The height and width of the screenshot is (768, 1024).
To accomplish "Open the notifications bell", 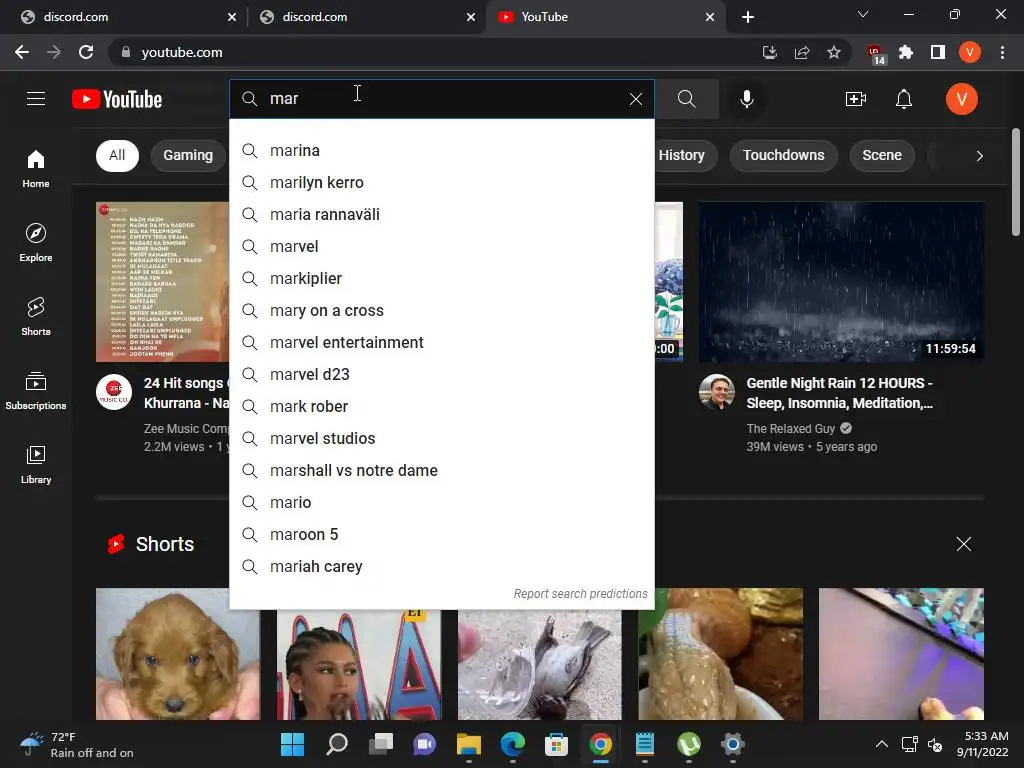I will click(x=904, y=99).
